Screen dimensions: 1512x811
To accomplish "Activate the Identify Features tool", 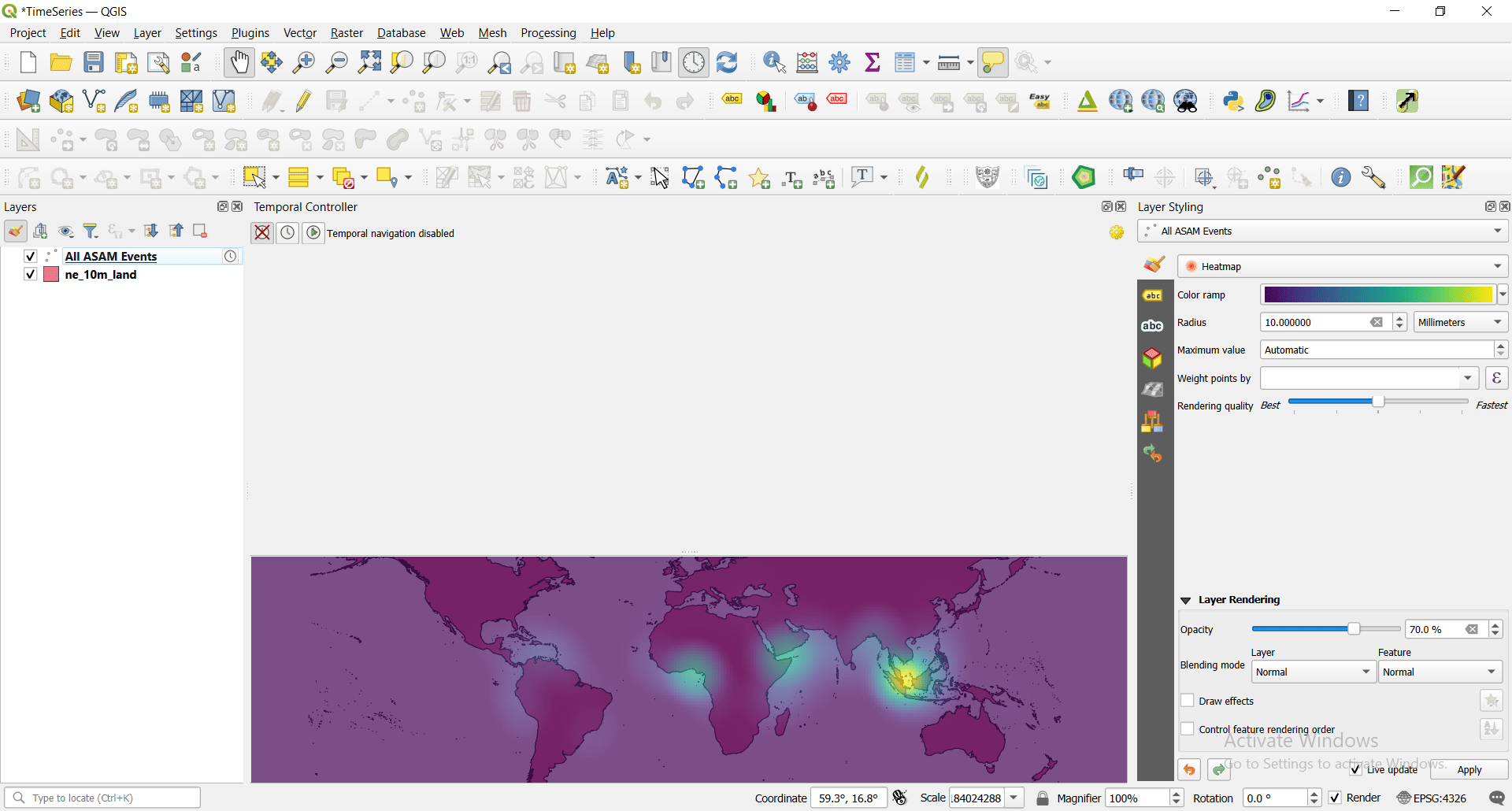I will [773, 62].
